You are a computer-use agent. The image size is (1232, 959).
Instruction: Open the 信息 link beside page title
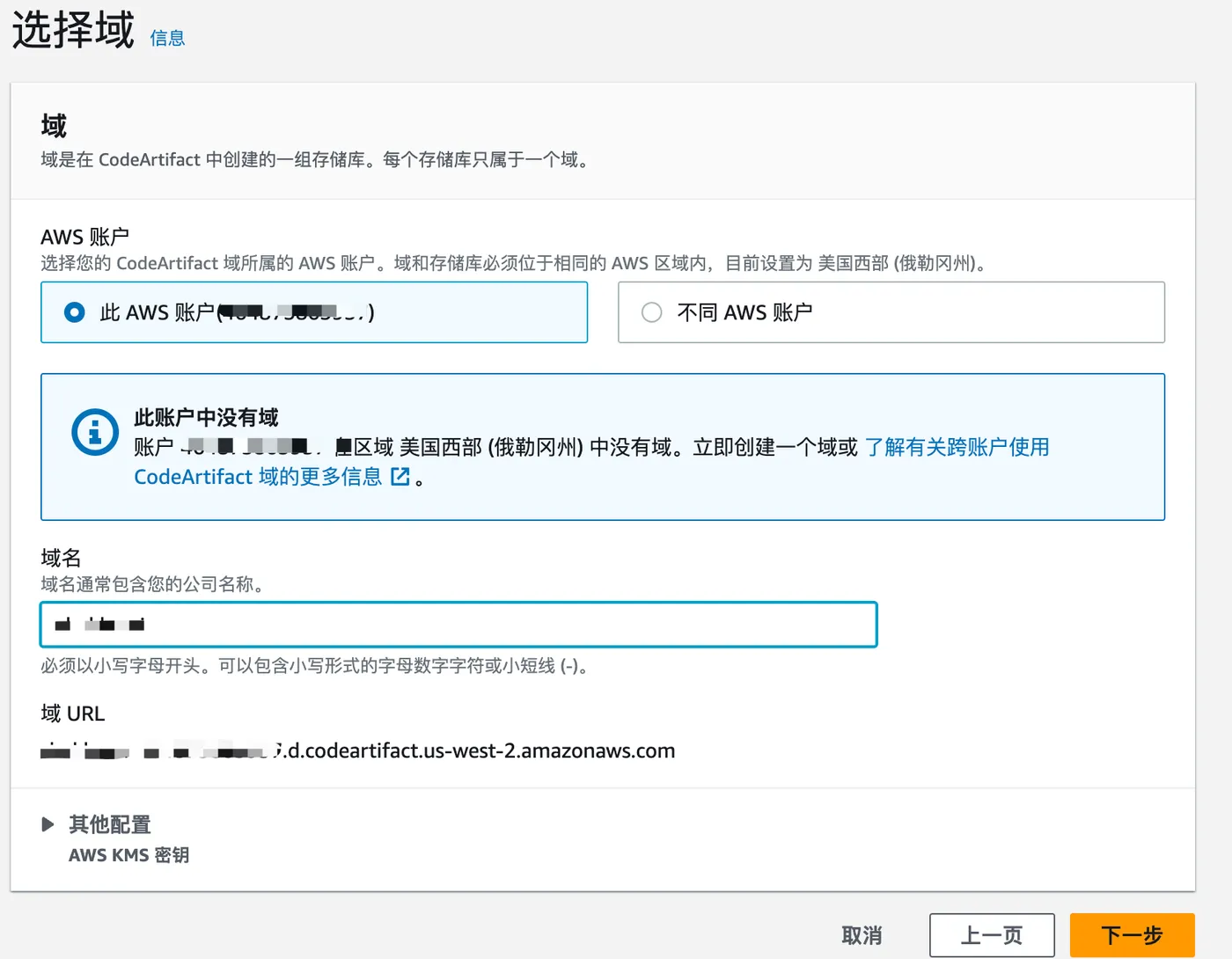pos(167,38)
